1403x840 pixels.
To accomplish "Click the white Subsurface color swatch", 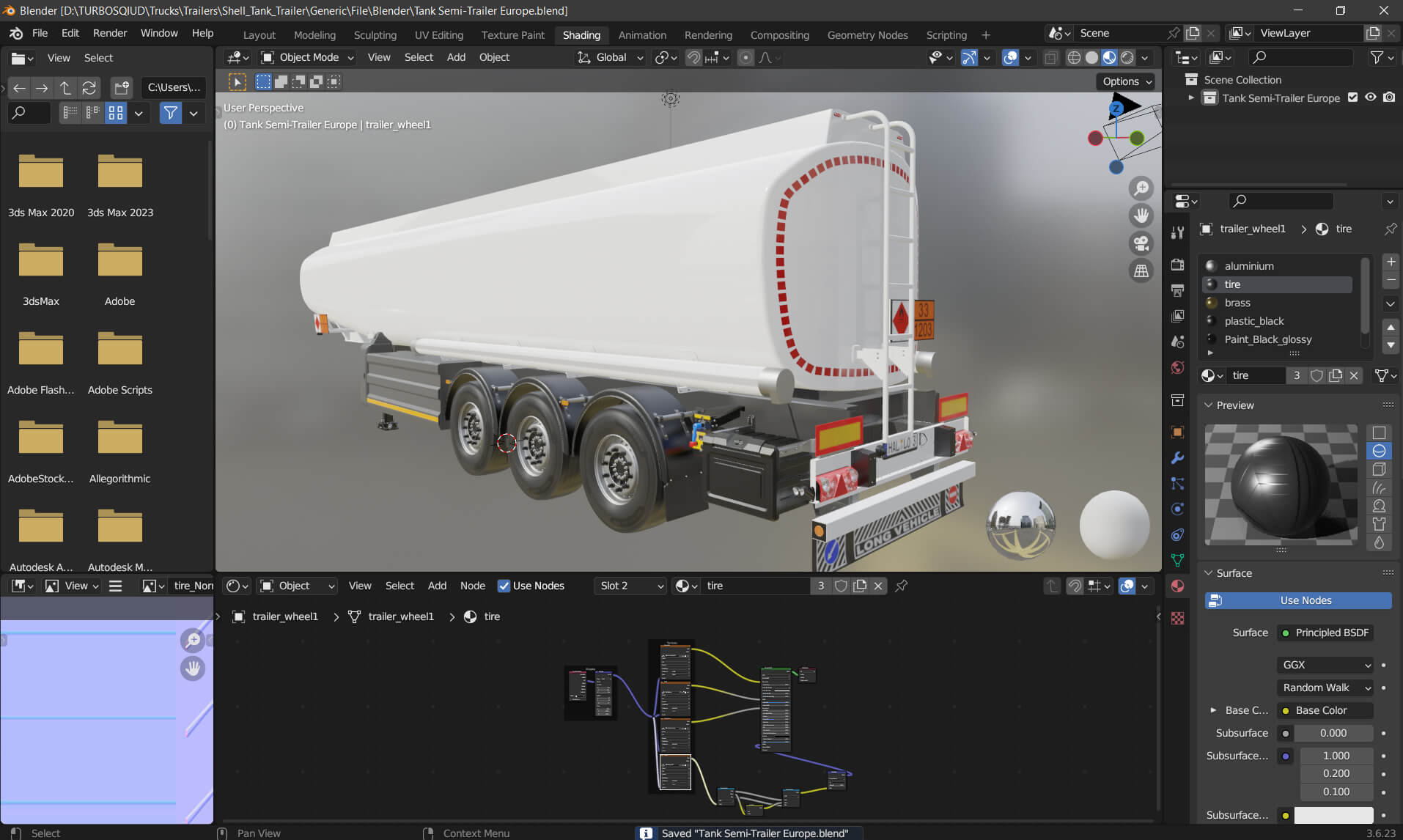I will pyautogui.click(x=1333, y=815).
